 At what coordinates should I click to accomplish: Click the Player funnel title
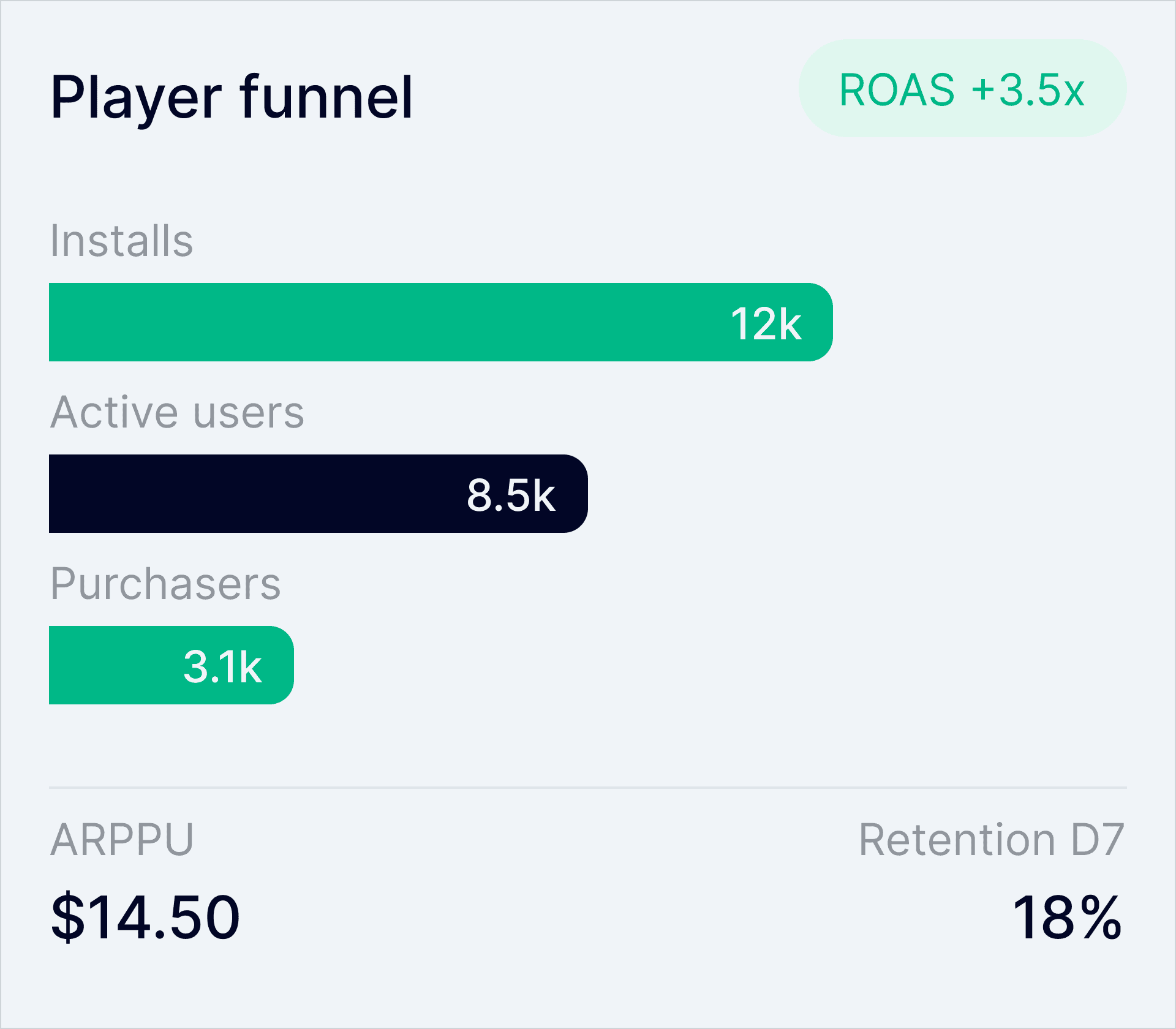232,97
